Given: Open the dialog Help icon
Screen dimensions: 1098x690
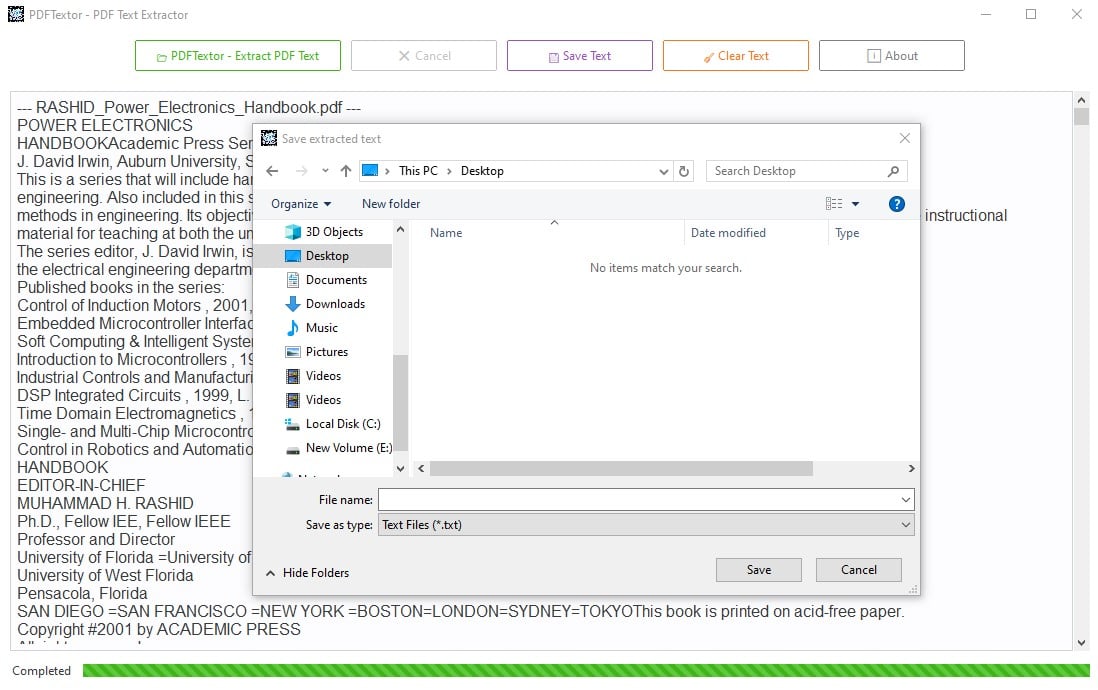Looking at the screenshot, I should point(896,204).
